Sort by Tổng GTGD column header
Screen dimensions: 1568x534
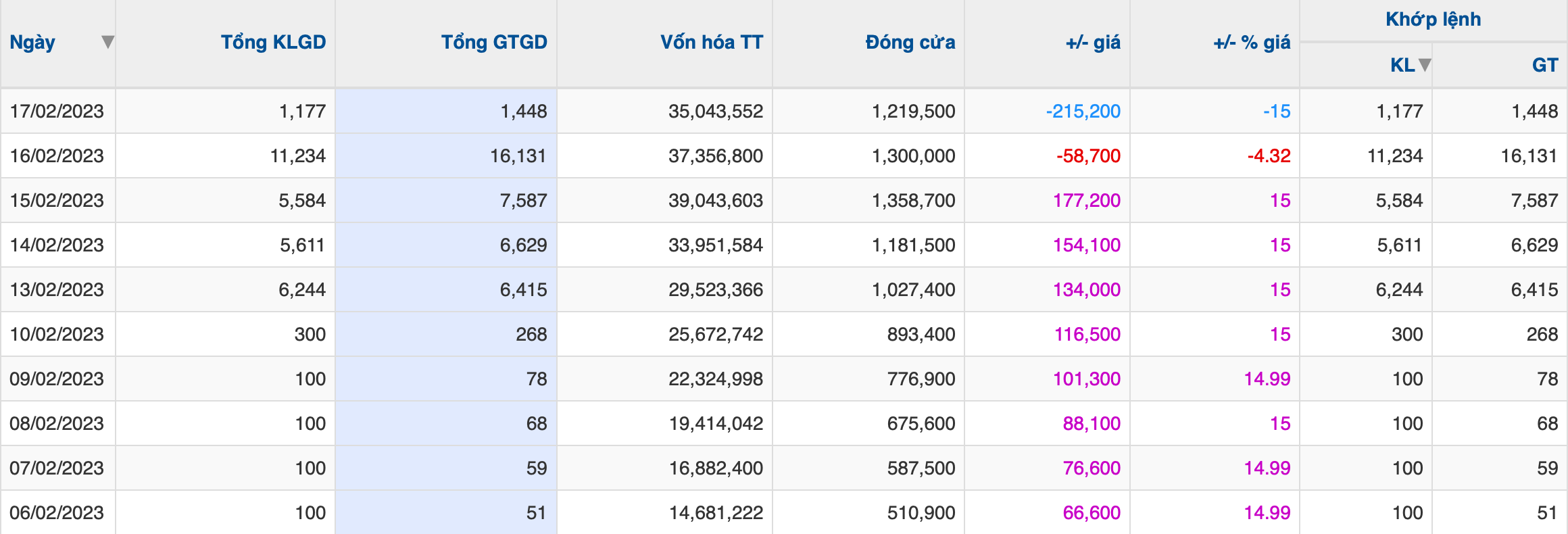494,43
